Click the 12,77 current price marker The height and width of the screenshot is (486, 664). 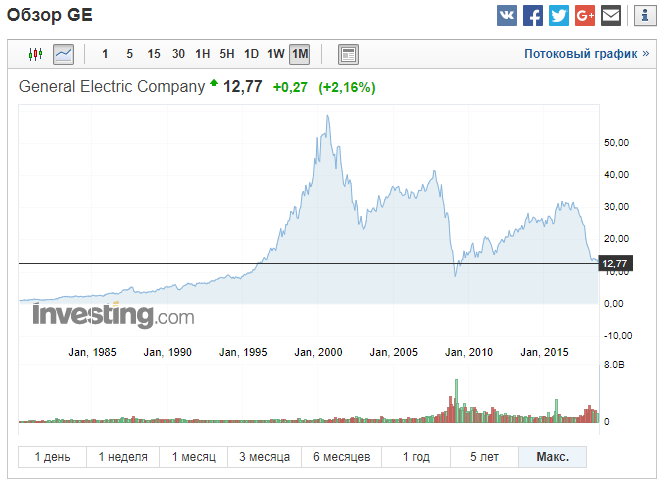click(x=614, y=263)
